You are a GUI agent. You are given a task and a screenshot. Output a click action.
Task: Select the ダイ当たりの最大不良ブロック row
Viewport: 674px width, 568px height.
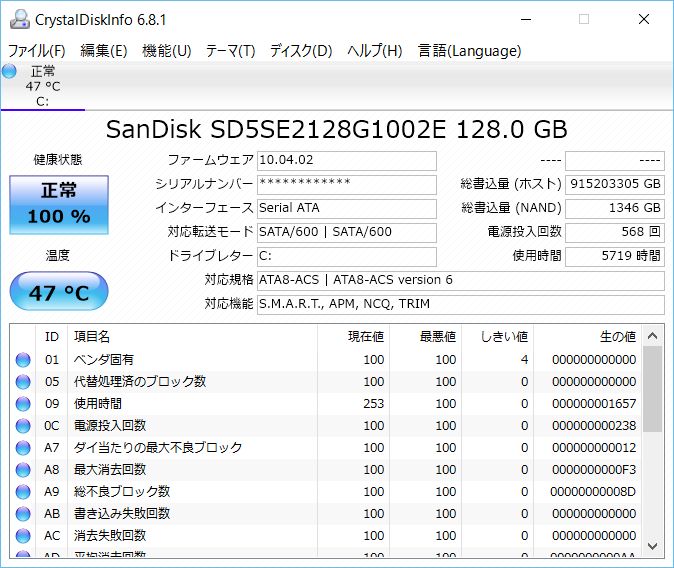coord(327,448)
